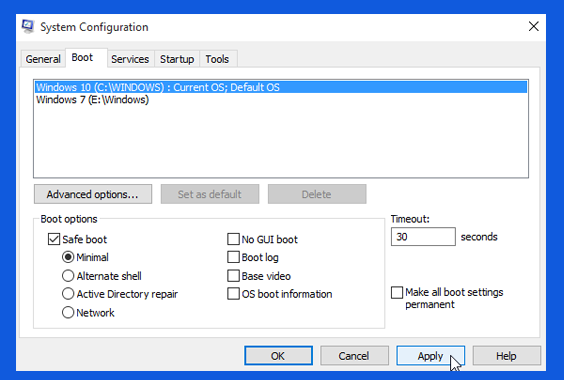Image resolution: width=564 pixels, height=380 pixels.
Task: Tick the Boot log checkbox
Action: coord(233,257)
